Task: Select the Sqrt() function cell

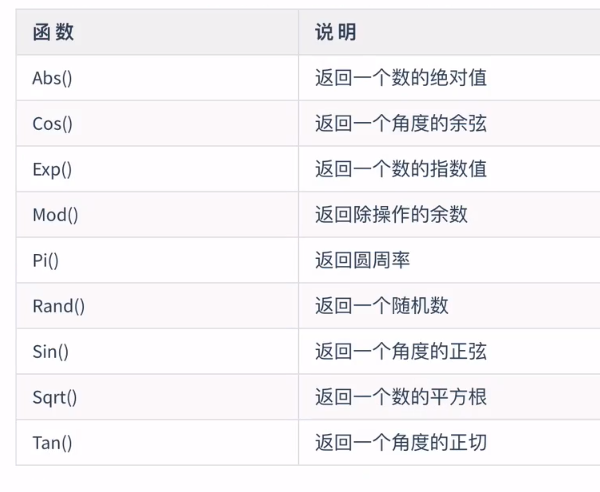Action: 54,397
